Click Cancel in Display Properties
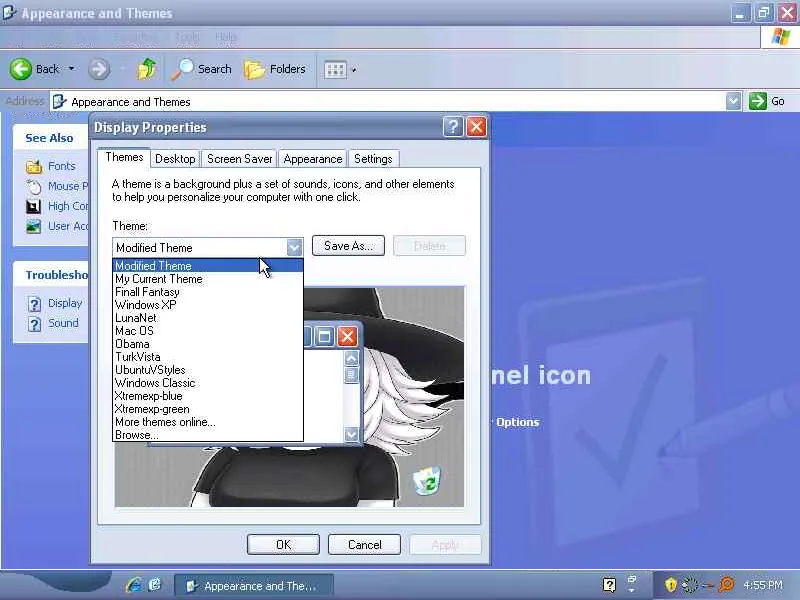Screen dimensions: 800x600 [x=364, y=545]
